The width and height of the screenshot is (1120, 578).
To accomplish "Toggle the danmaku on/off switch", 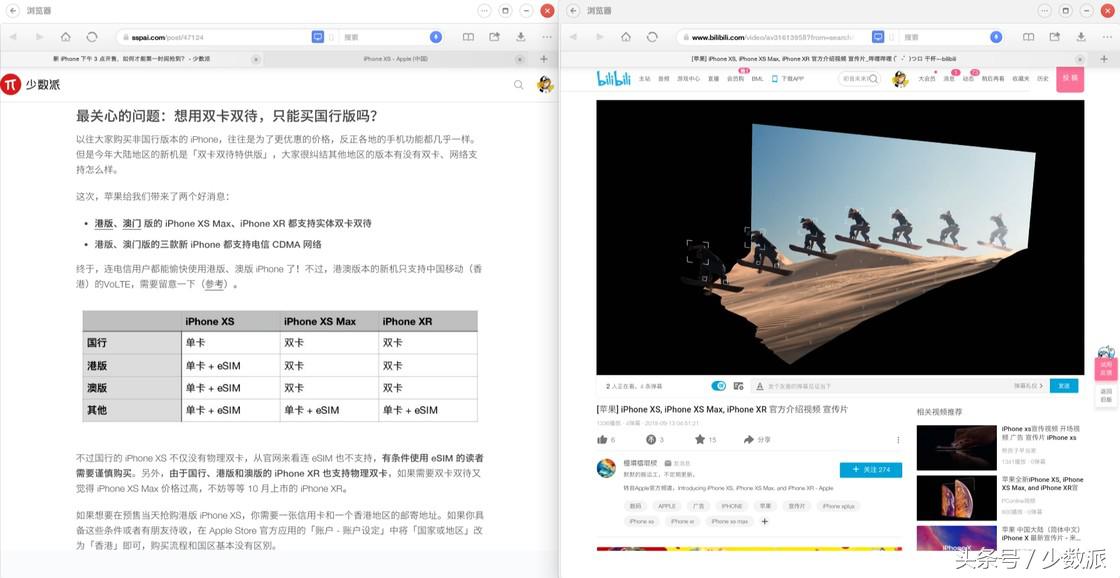I will pos(719,385).
